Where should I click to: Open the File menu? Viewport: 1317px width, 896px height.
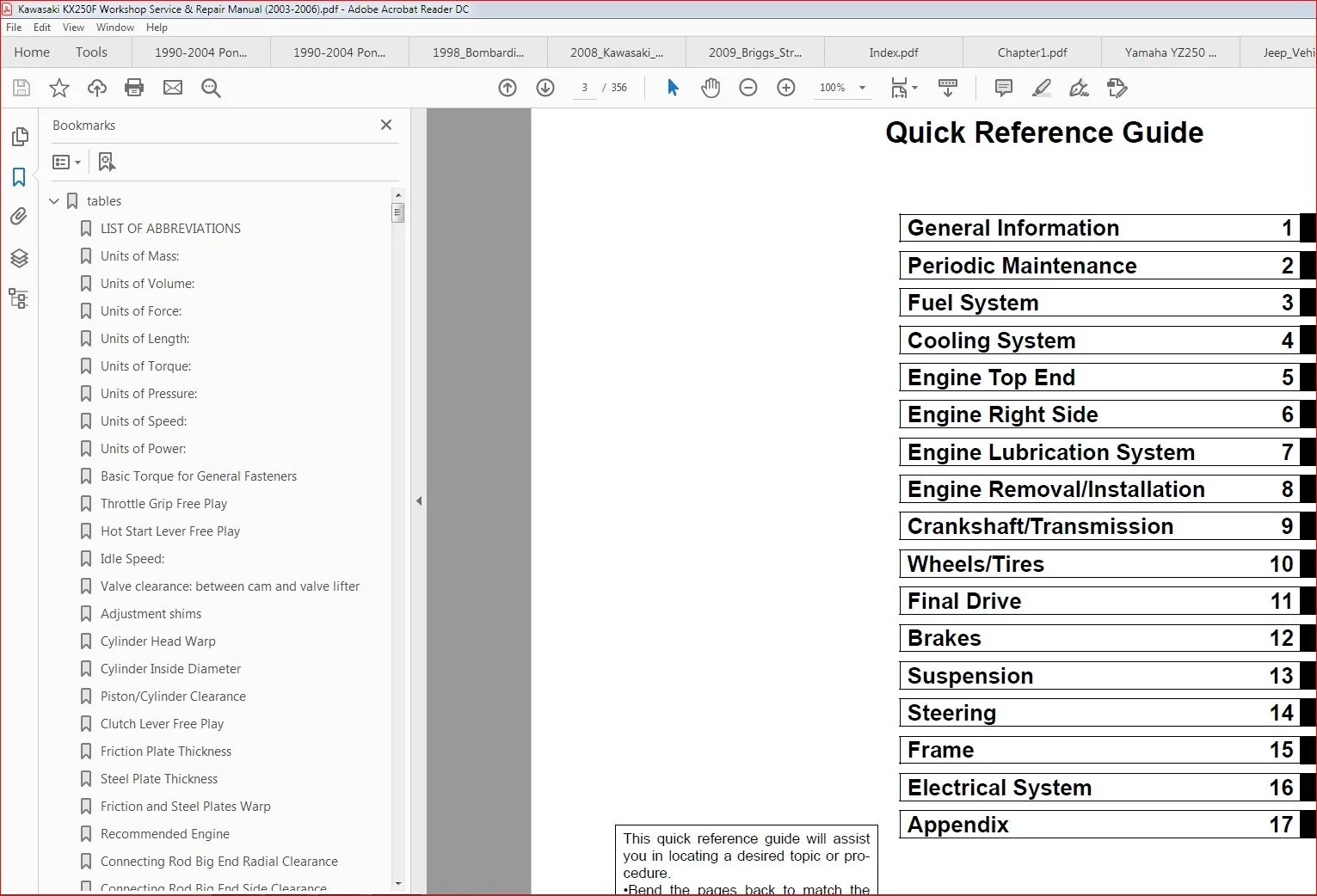pos(14,28)
